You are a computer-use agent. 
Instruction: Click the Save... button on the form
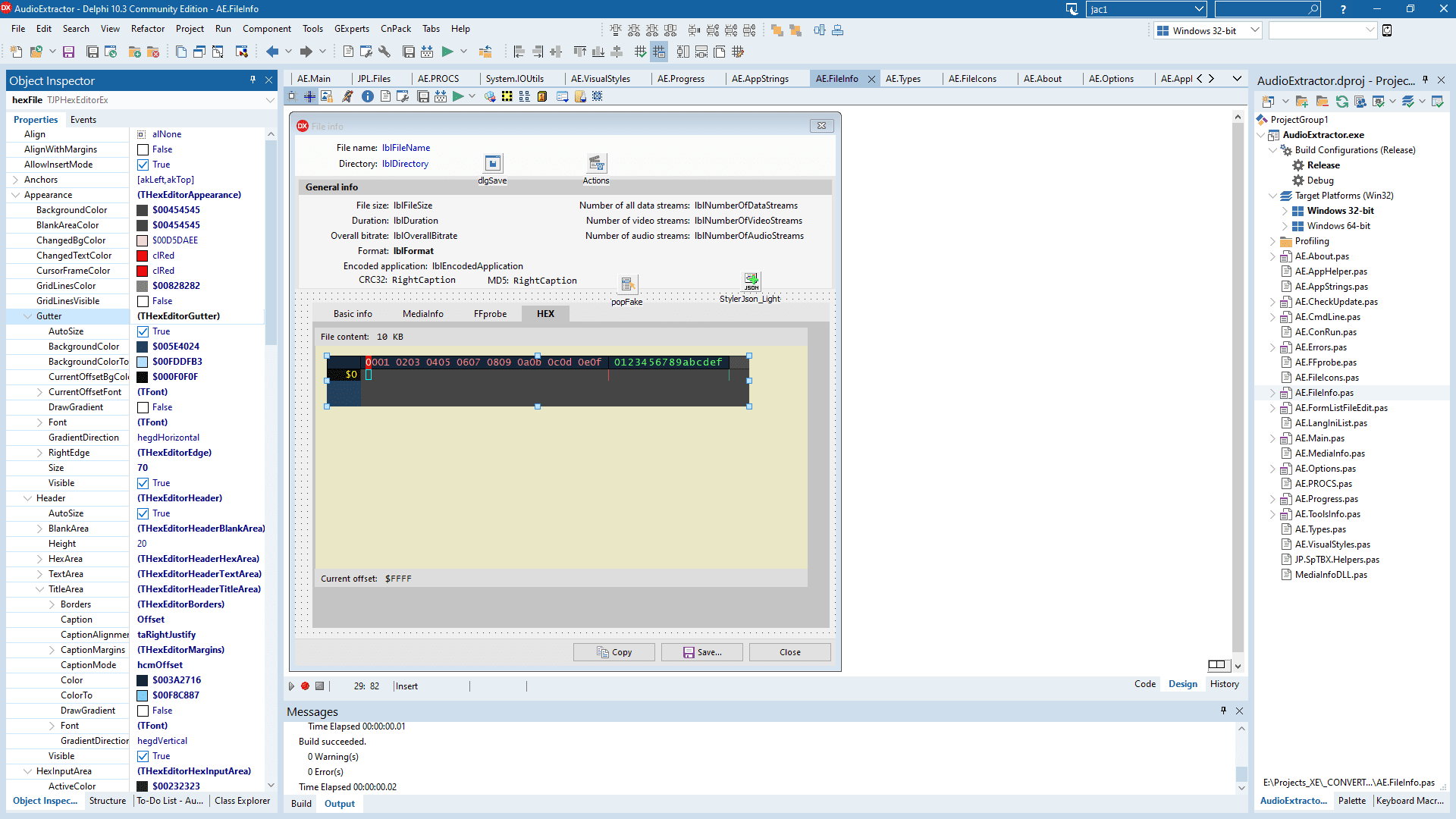pos(702,652)
